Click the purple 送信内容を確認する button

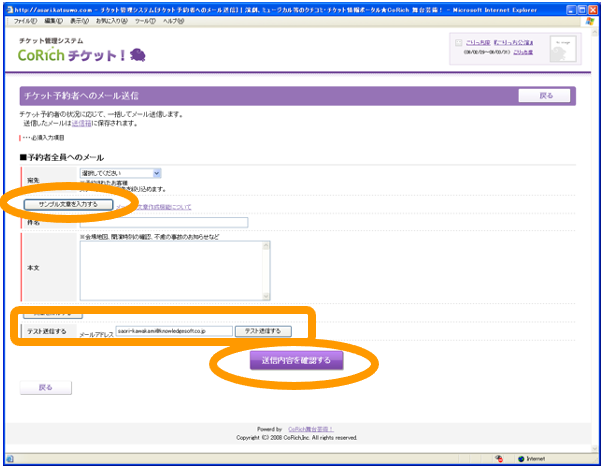[296, 360]
